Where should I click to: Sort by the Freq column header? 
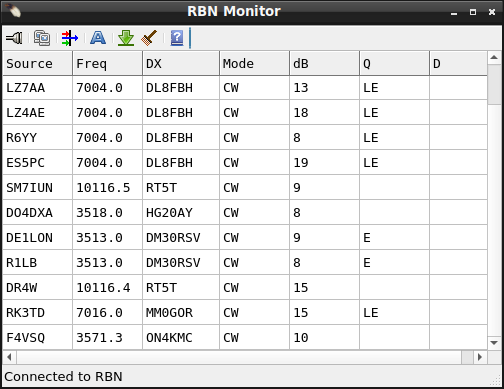(x=107, y=63)
